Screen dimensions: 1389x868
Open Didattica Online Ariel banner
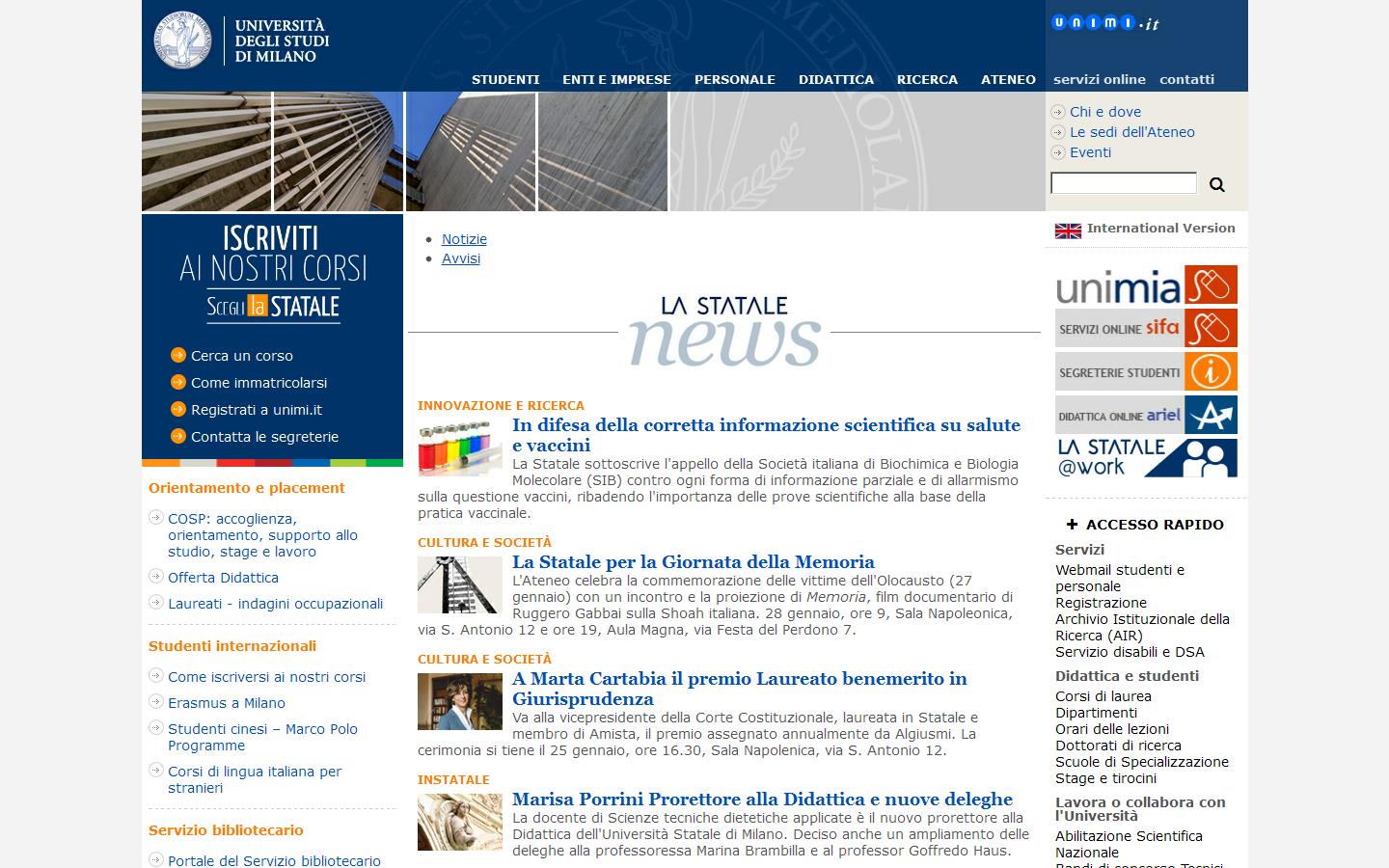(x=1146, y=416)
